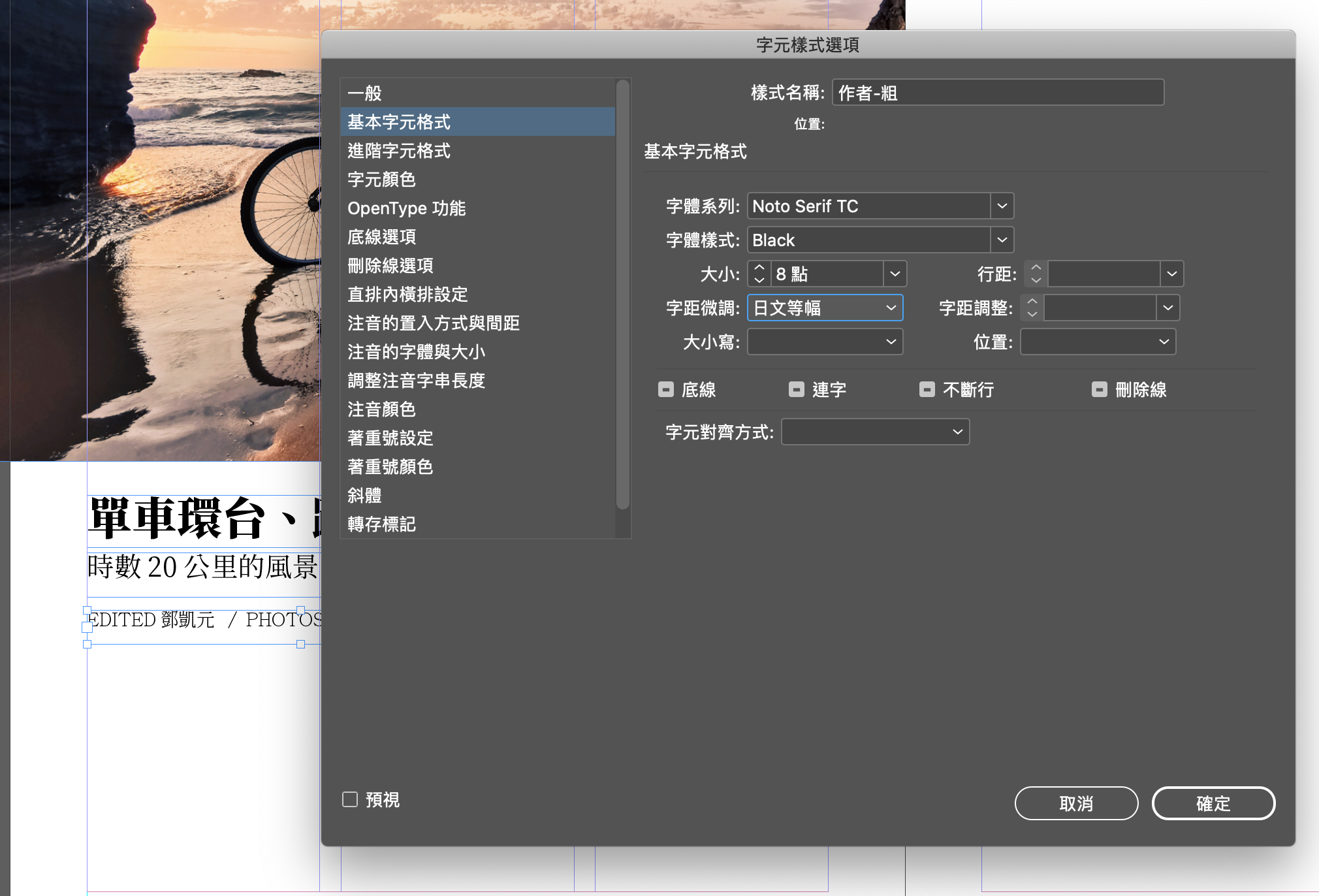
Task: Click the 樣式名稱 style name field
Action: click(997, 93)
